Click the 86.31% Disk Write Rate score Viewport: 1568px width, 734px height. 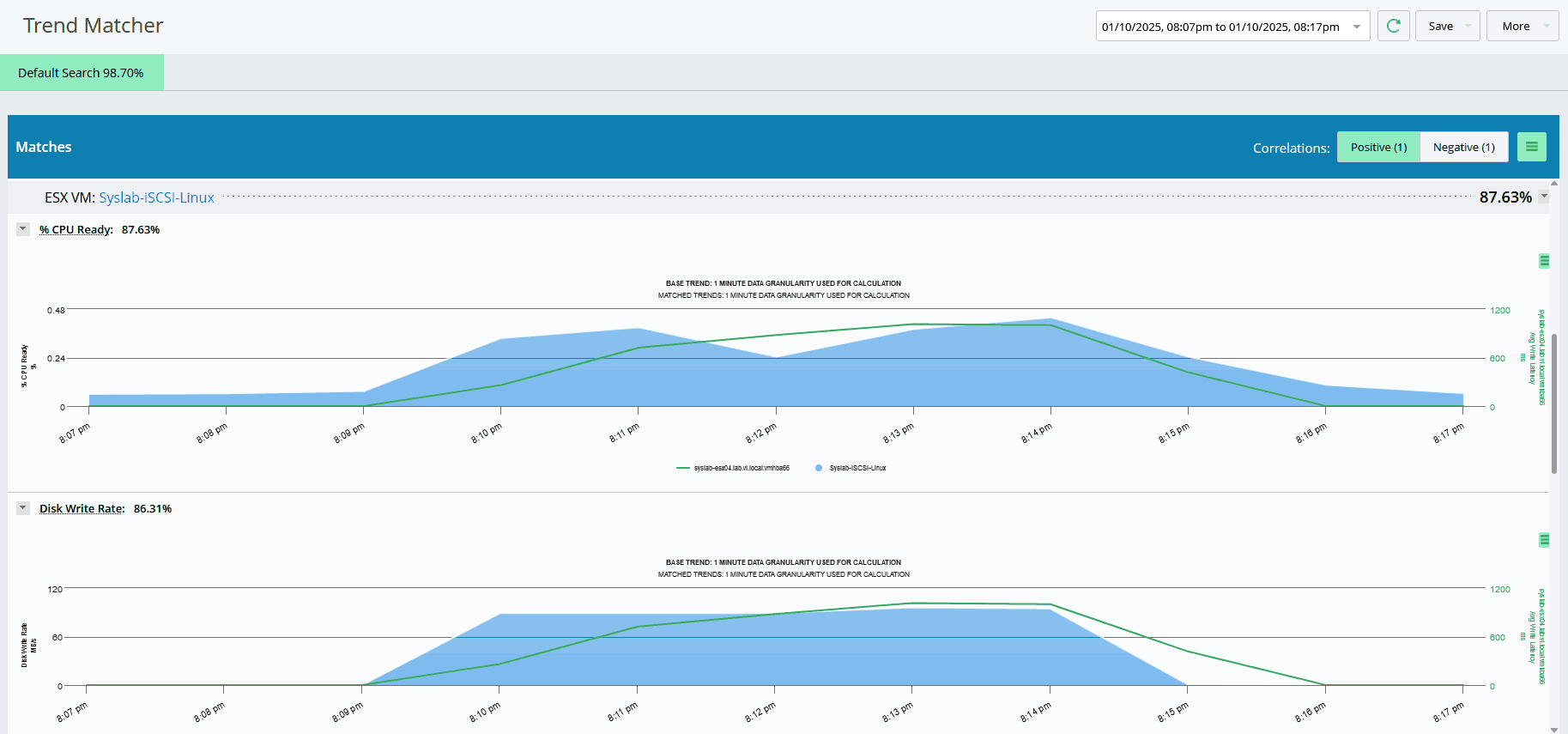pyautogui.click(x=153, y=508)
